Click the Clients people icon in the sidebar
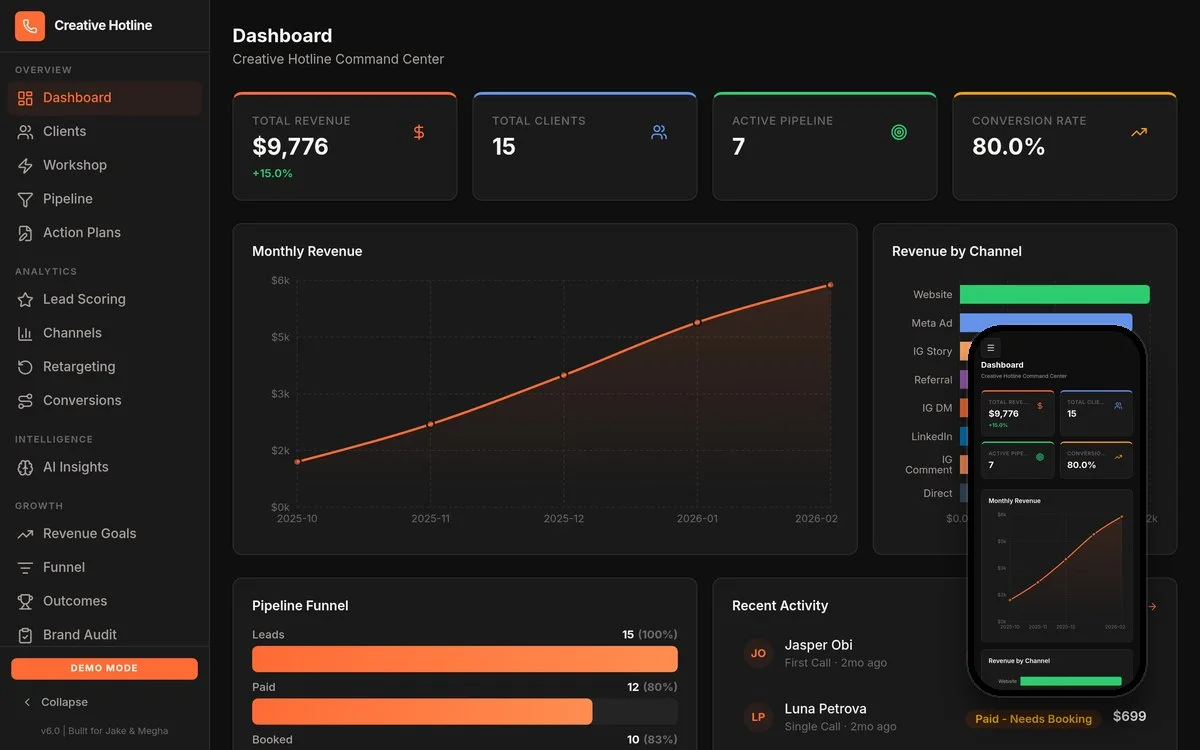This screenshot has height=750, width=1200. pyautogui.click(x=25, y=132)
